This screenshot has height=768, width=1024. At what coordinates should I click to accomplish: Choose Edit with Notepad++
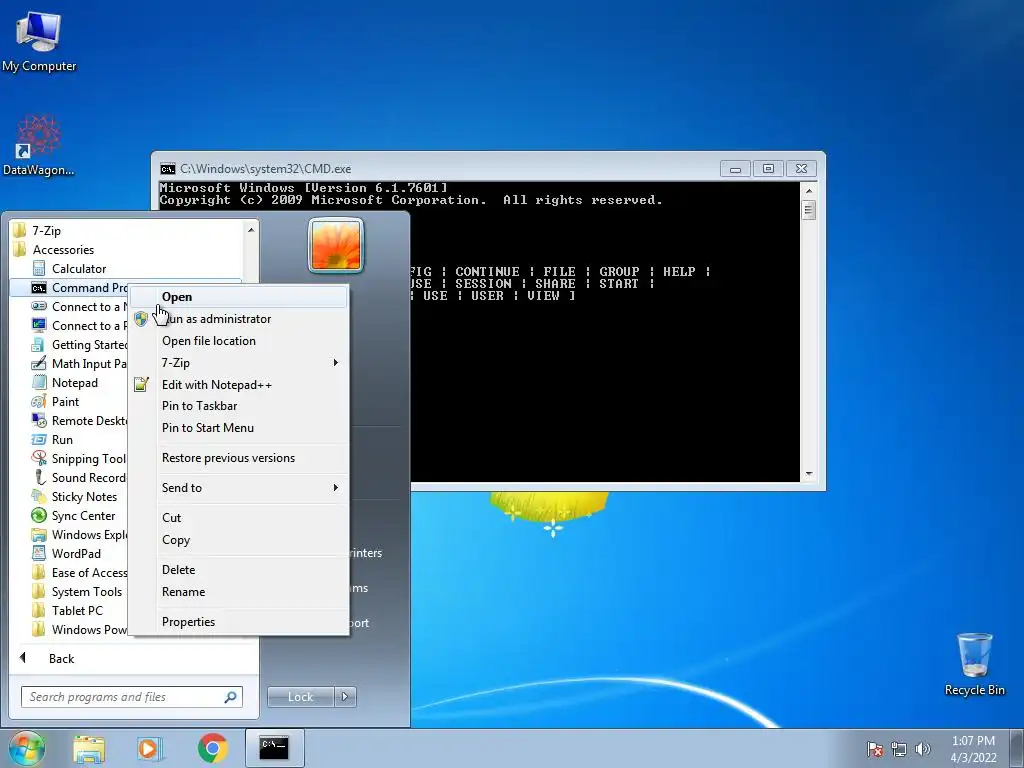pos(239,385)
